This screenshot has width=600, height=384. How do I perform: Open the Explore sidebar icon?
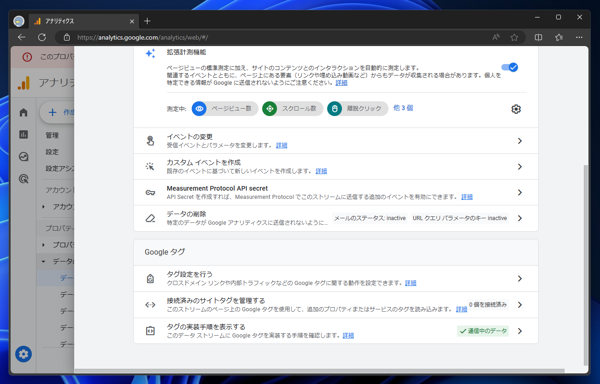coord(23,156)
